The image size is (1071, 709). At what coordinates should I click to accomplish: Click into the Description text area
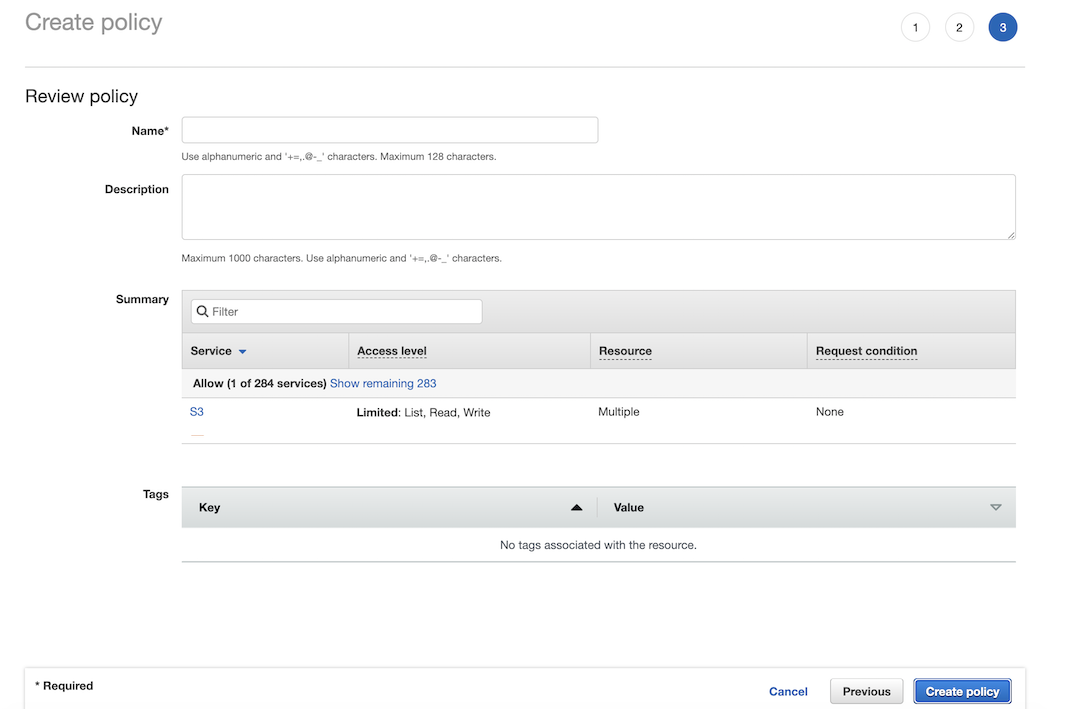coord(597,207)
